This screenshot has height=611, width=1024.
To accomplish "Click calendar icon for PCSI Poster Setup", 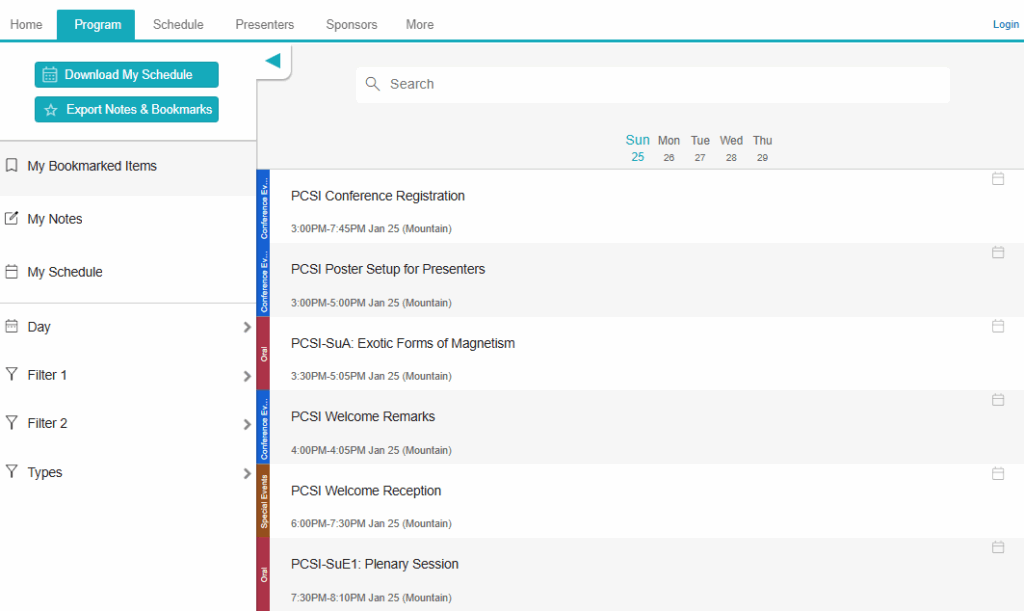I will [997, 253].
